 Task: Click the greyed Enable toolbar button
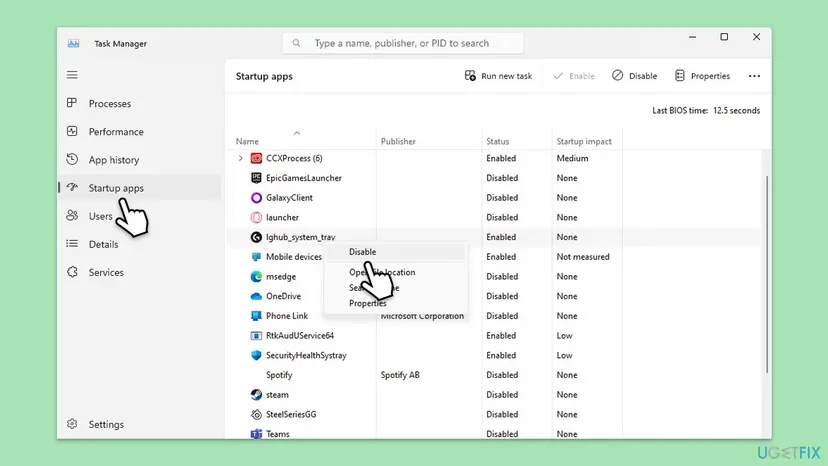pos(574,76)
